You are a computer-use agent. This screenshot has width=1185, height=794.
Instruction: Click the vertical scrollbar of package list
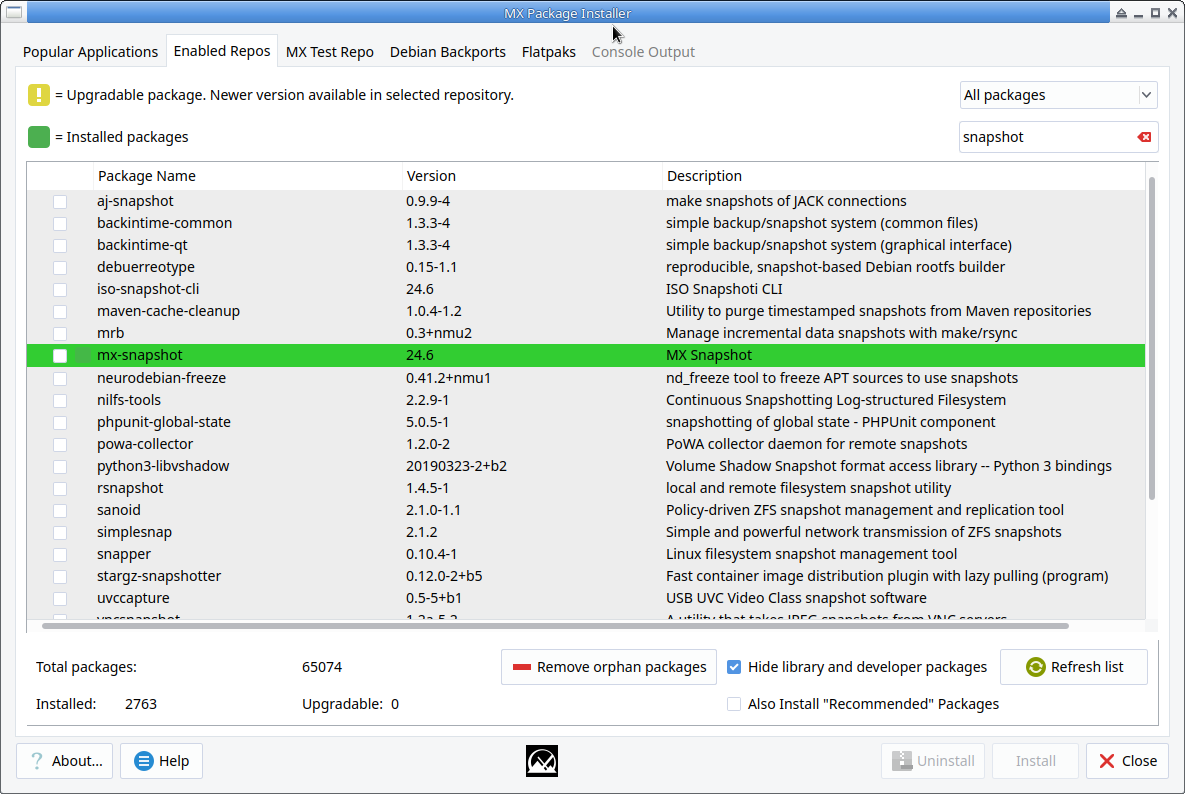1152,338
